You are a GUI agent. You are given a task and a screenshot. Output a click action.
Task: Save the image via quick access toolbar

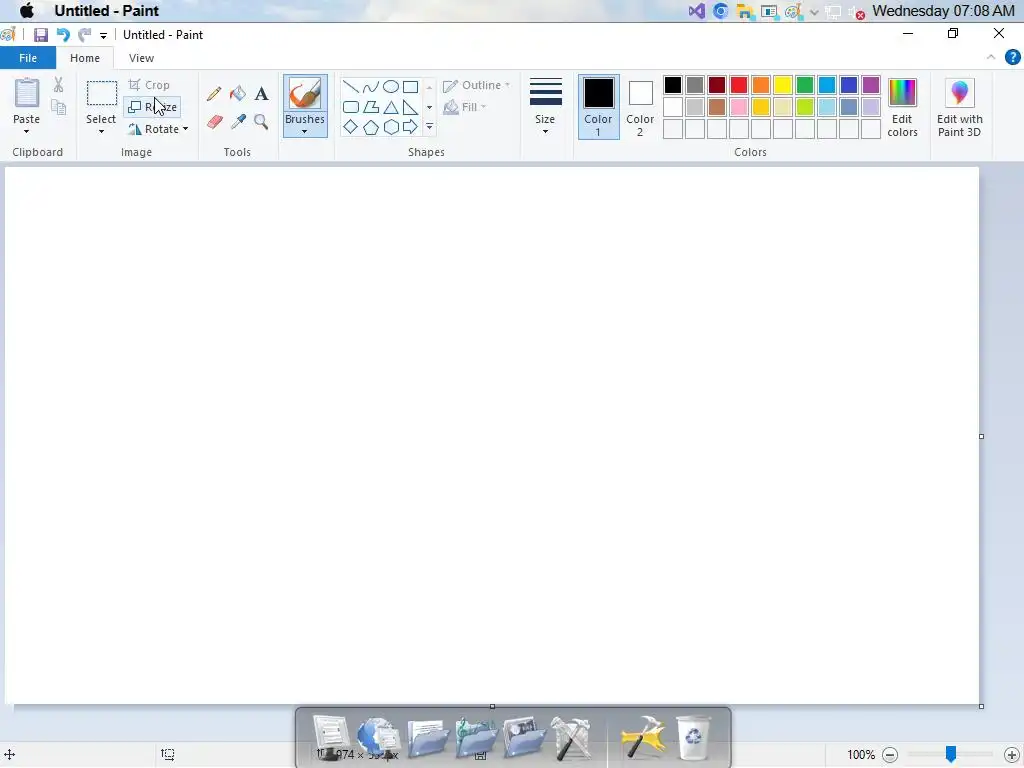[x=41, y=35]
